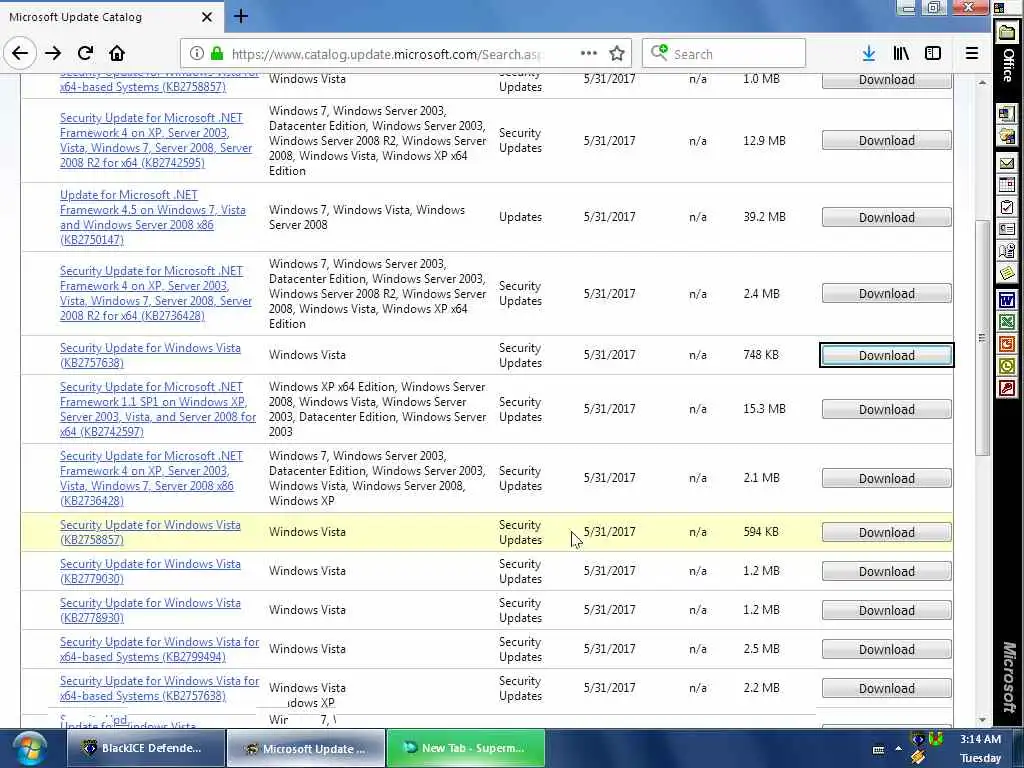This screenshot has width=1024, height=768.
Task: Open x64-based Systems KB2799494 link
Action: pyautogui.click(x=159, y=649)
